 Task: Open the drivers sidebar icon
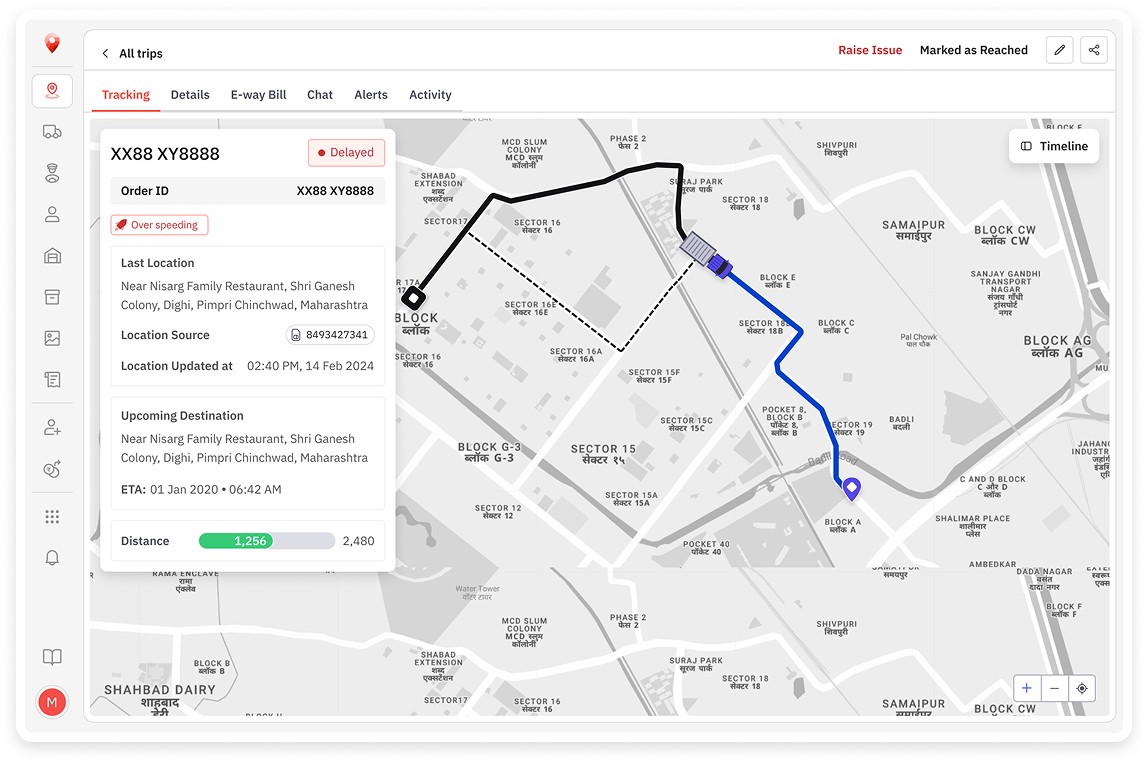tap(52, 173)
